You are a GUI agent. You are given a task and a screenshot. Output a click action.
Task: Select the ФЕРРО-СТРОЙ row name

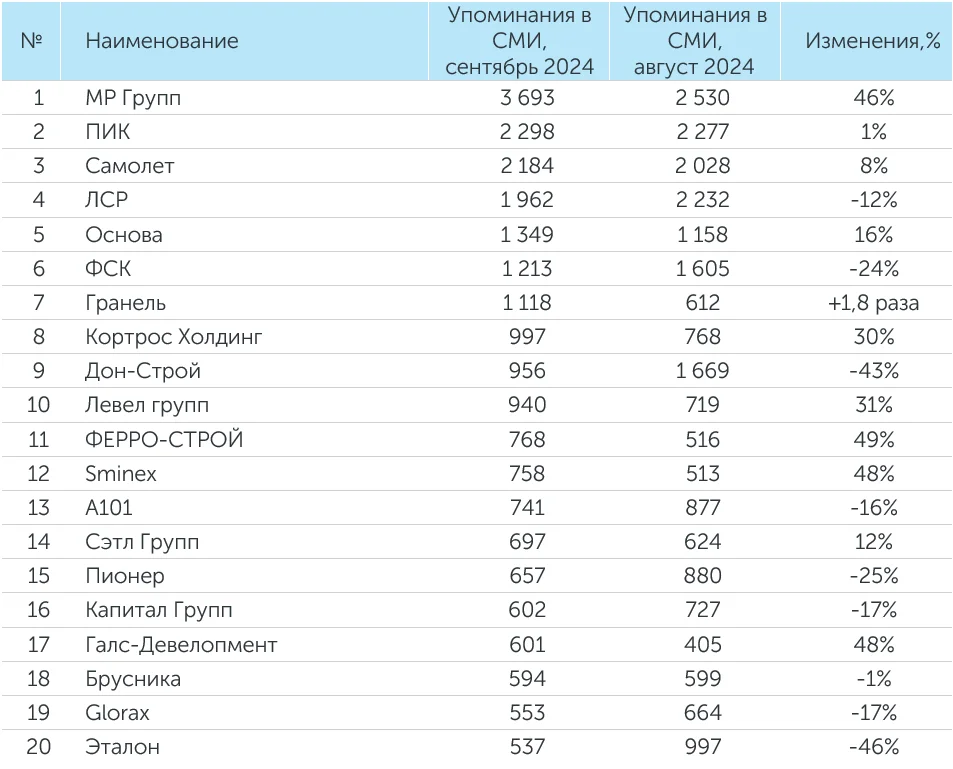[165, 440]
